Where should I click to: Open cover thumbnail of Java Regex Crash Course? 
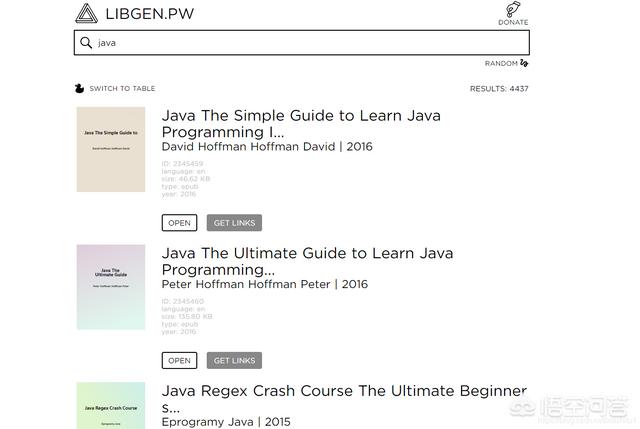tap(111, 405)
